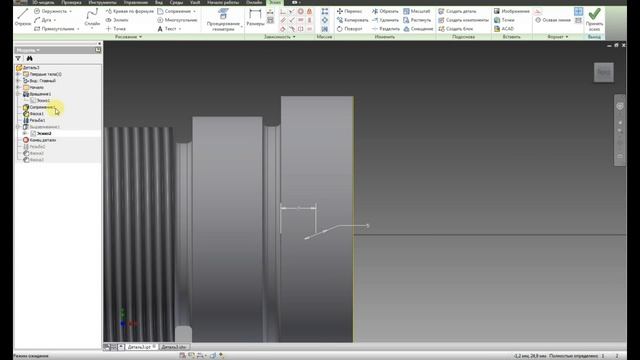Viewport: 640px width, 360px height.
Task: Open the Инструменты ribbon tab
Action: 102,2
